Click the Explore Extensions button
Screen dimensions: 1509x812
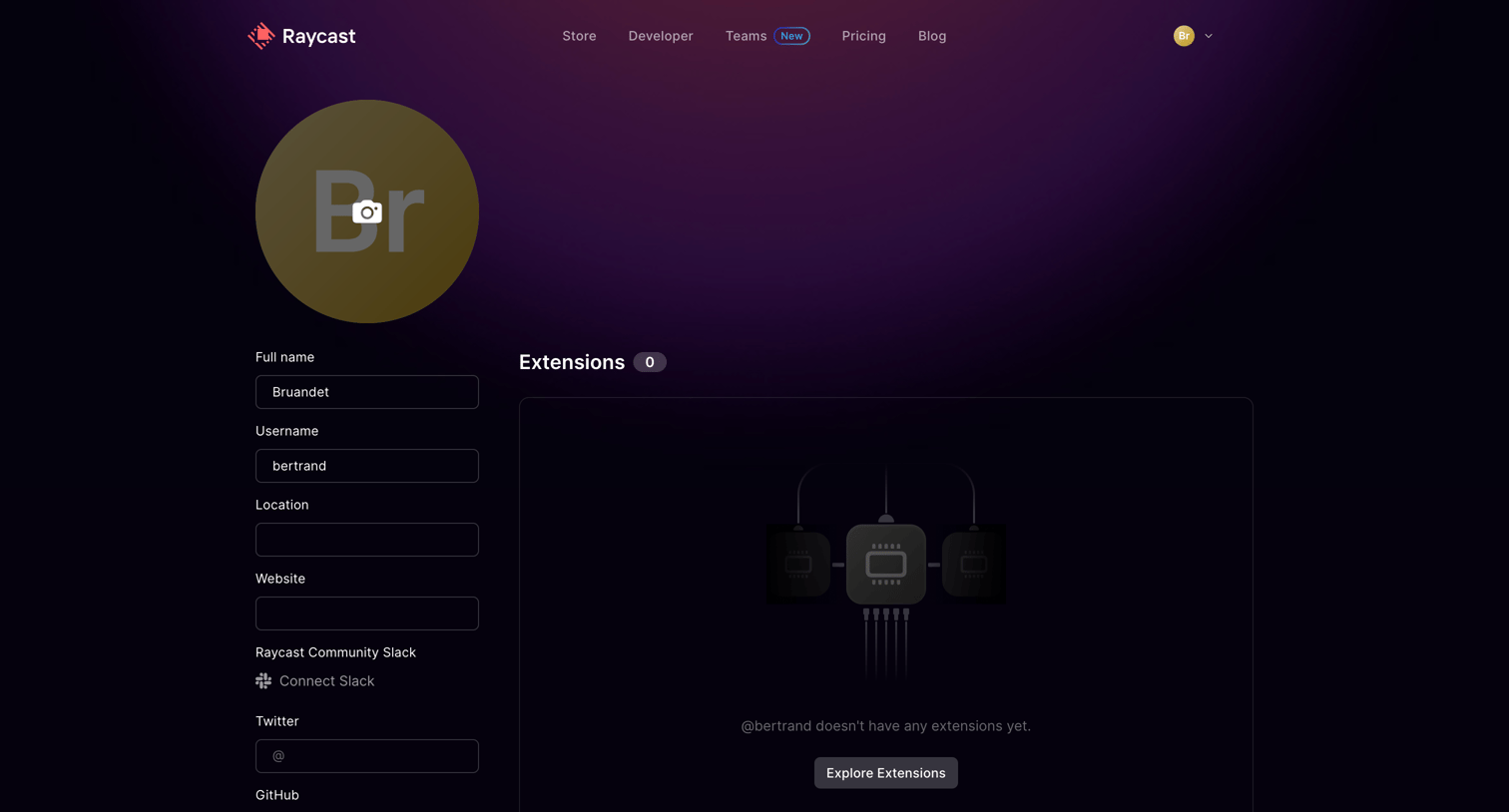point(886,773)
